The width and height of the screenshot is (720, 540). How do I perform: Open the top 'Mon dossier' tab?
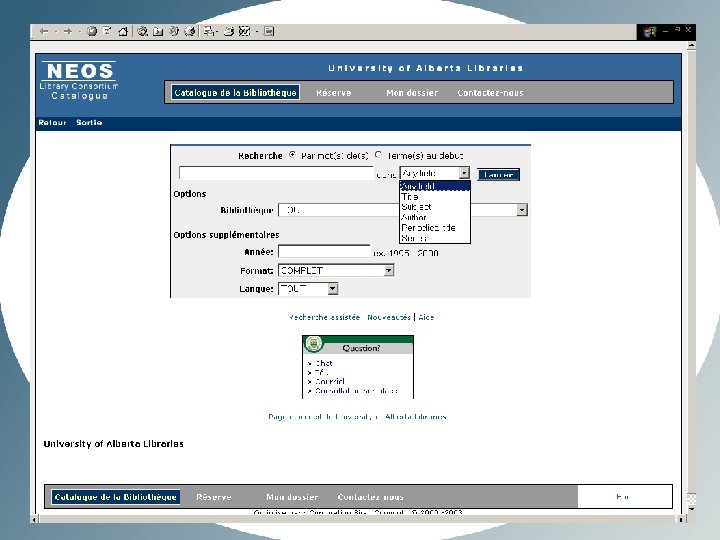click(x=412, y=93)
